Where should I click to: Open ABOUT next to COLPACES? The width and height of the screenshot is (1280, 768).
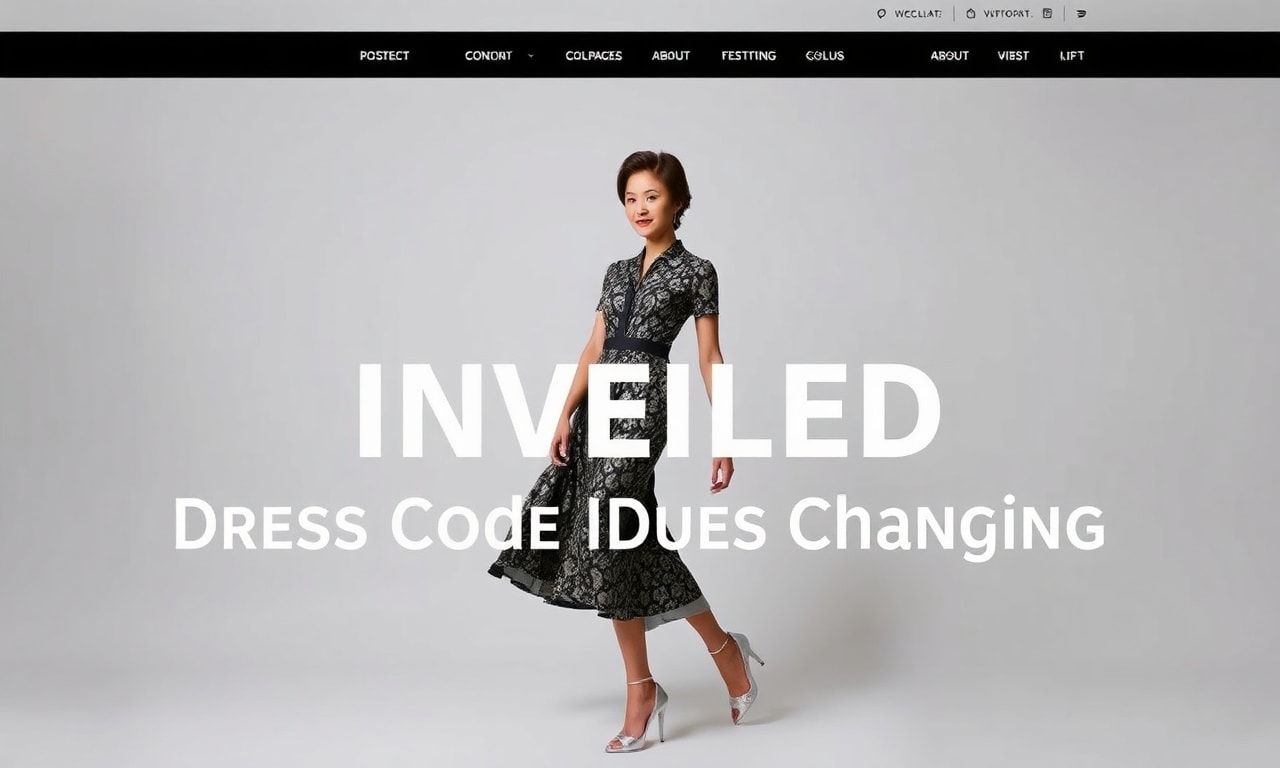[x=671, y=56]
